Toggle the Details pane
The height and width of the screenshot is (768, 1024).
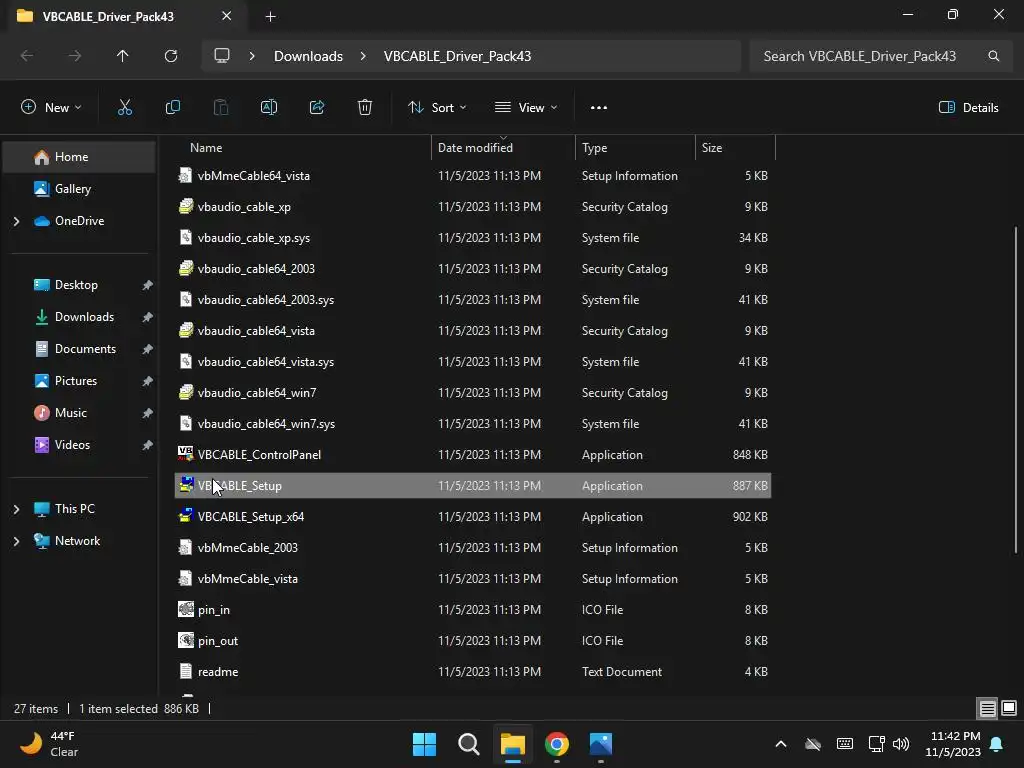(968, 108)
